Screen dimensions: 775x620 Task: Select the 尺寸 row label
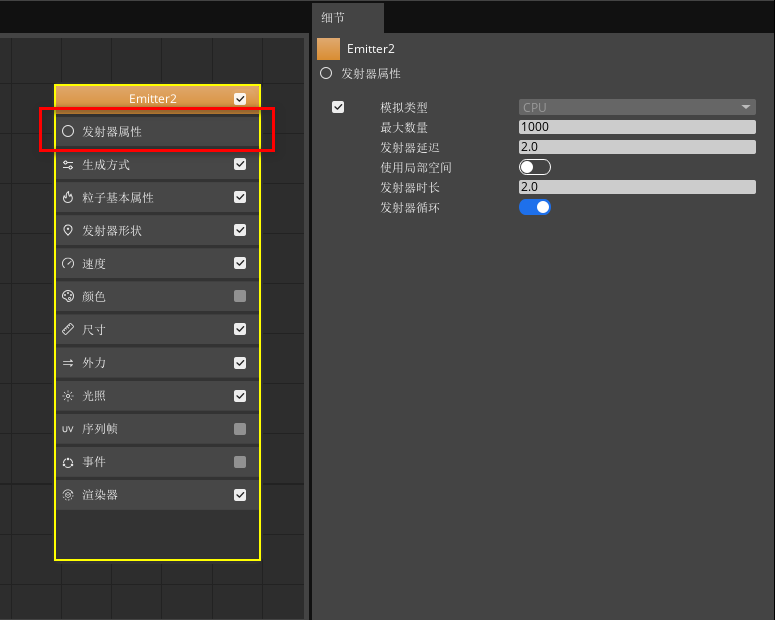[94, 329]
